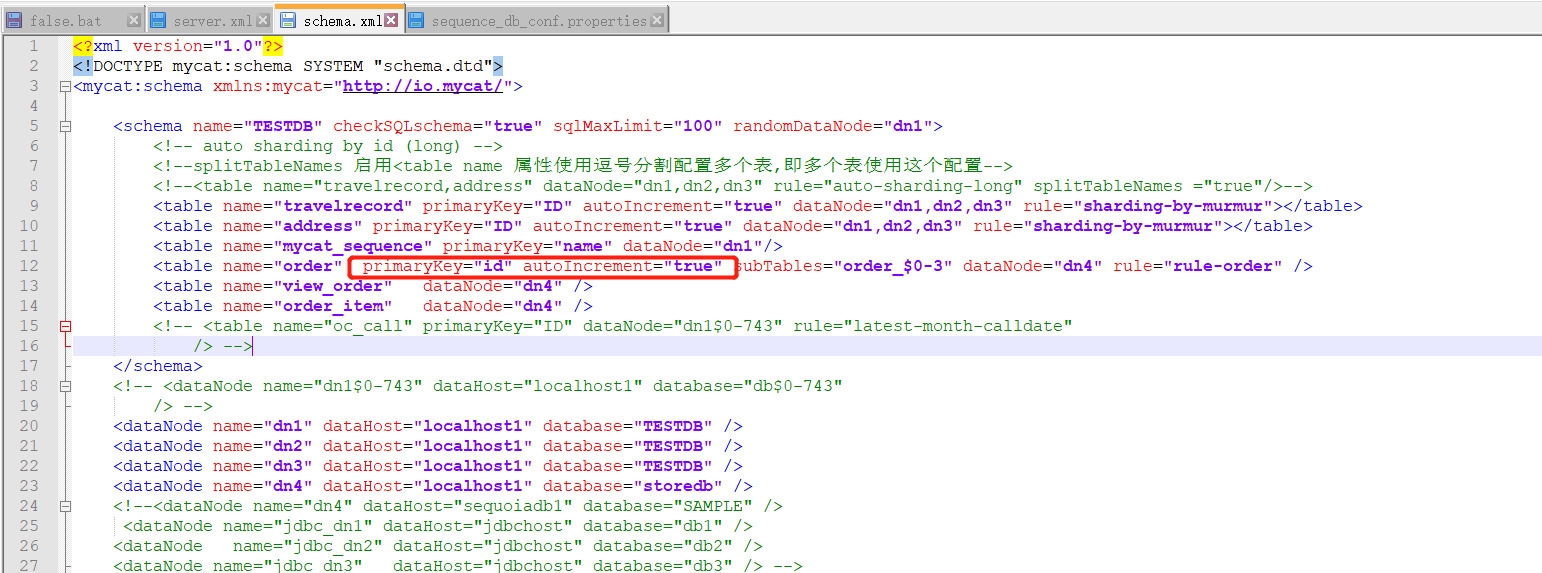The height and width of the screenshot is (573, 1542).
Task: Click the "db$0-743" database value on line 18
Action: pos(788,386)
